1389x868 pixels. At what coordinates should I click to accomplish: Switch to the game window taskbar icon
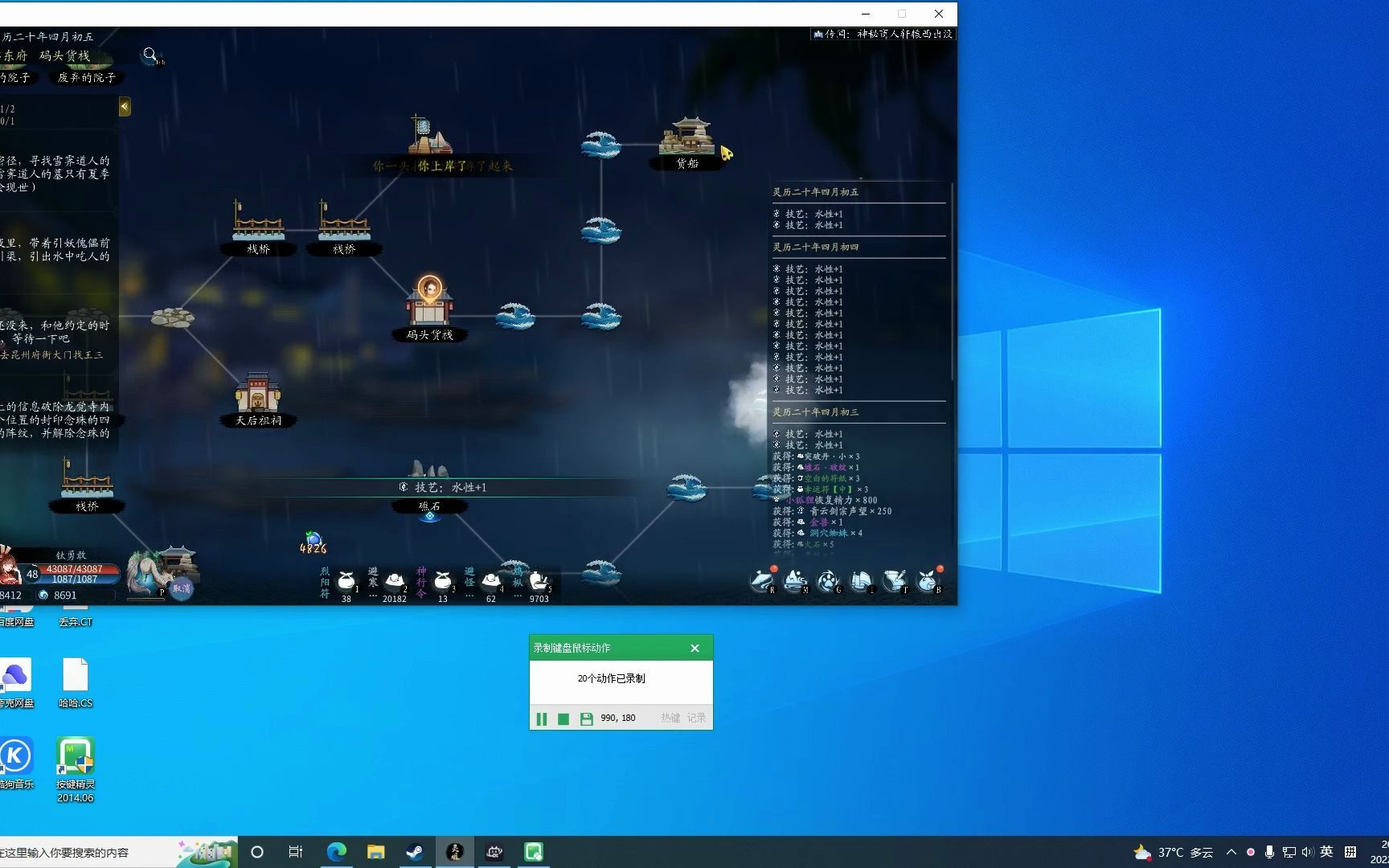(455, 852)
